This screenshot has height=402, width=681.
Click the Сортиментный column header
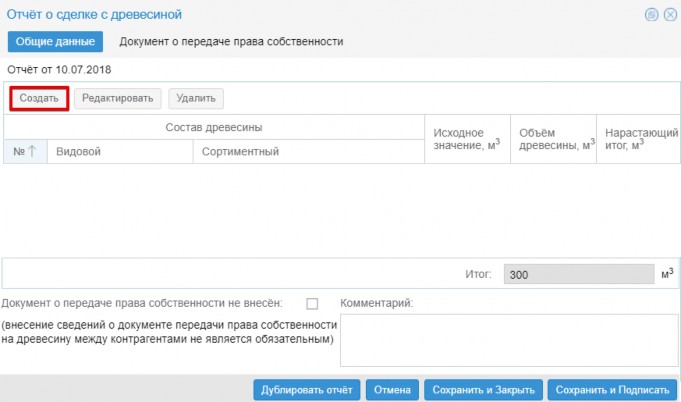pos(309,152)
